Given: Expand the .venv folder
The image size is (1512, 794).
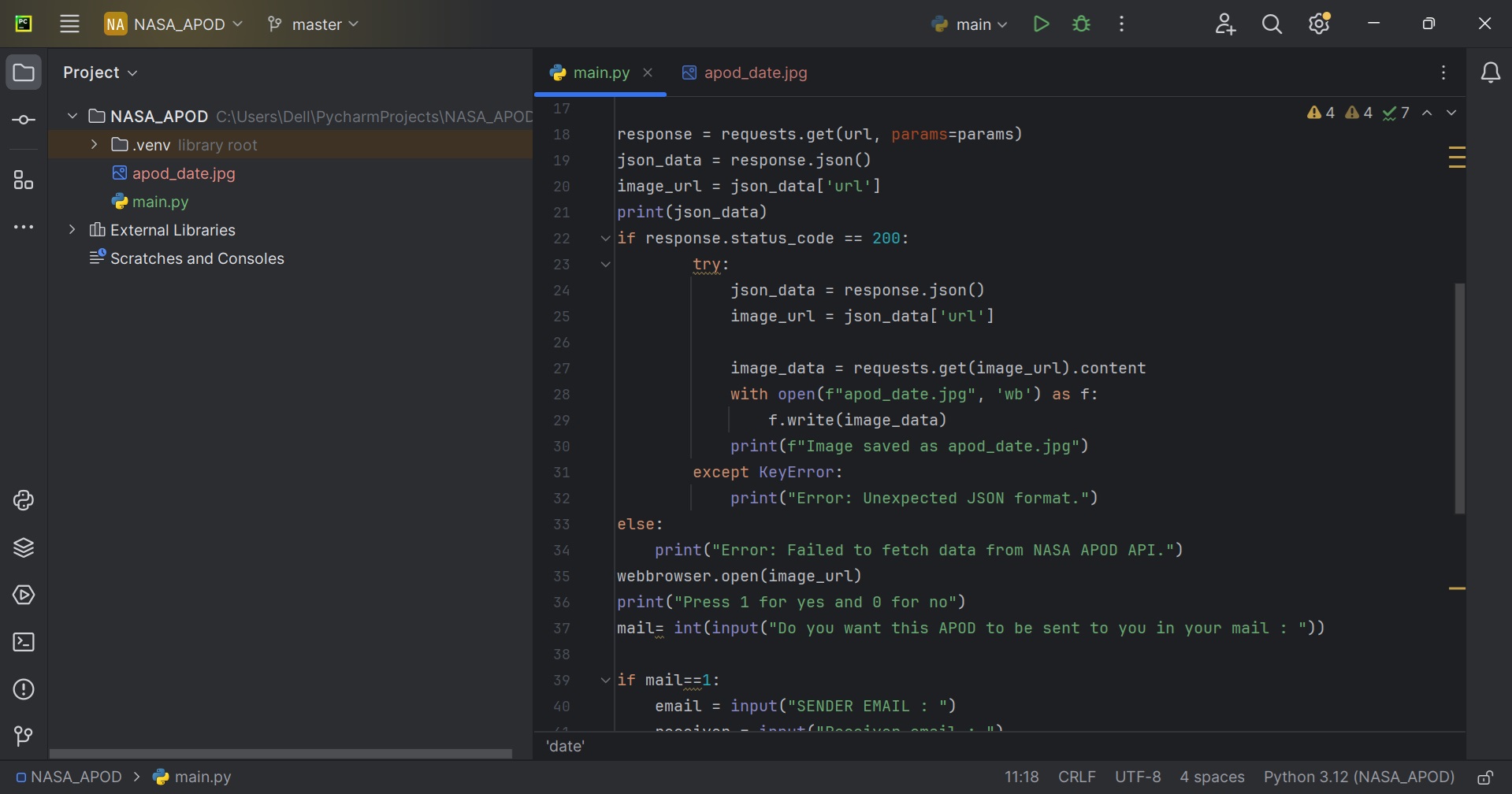Looking at the screenshot, I should (95, 145).
